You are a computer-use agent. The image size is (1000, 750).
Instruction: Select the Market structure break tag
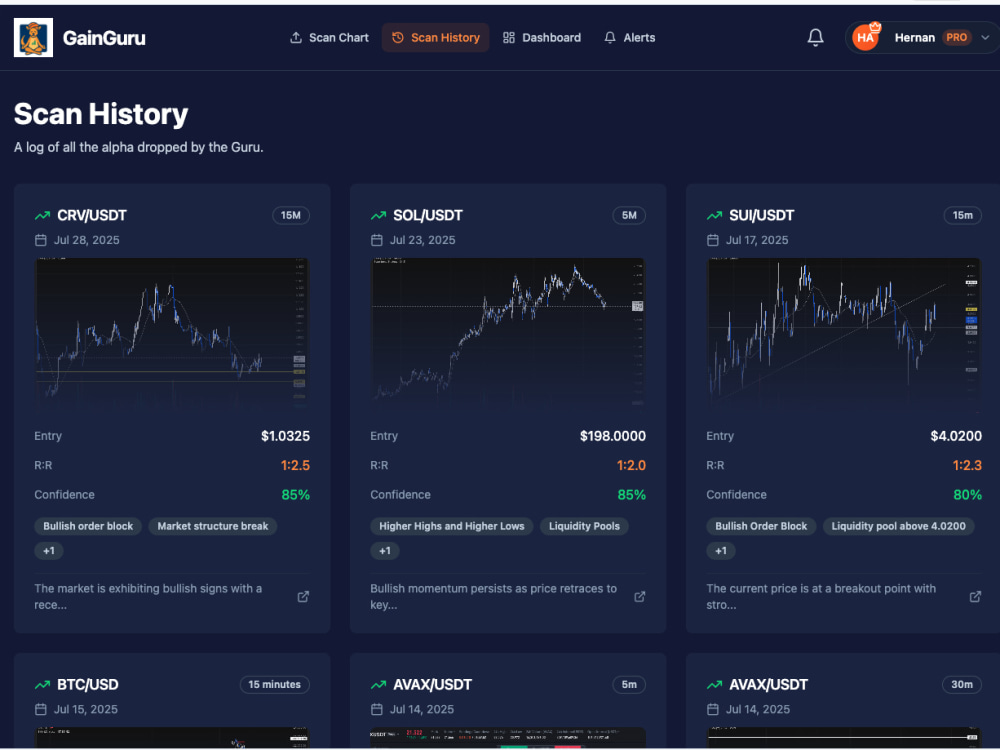pyautogui.click(x=212, y=526)
